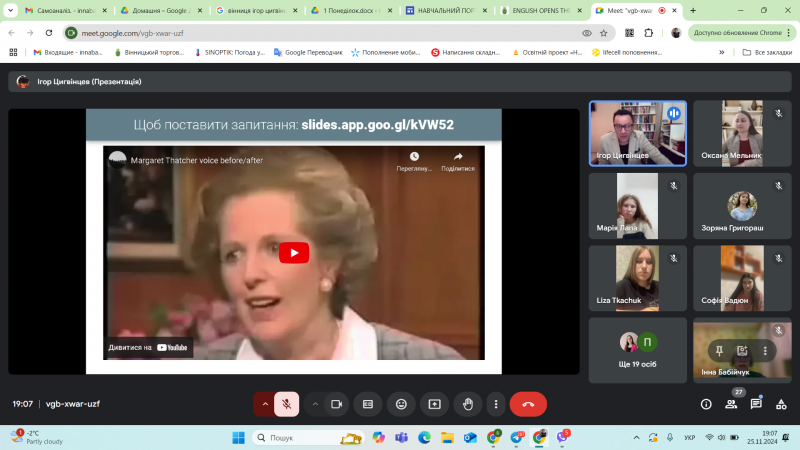Show hidden system tray icons
The image size is (800, 450).
tap(636, 437)
